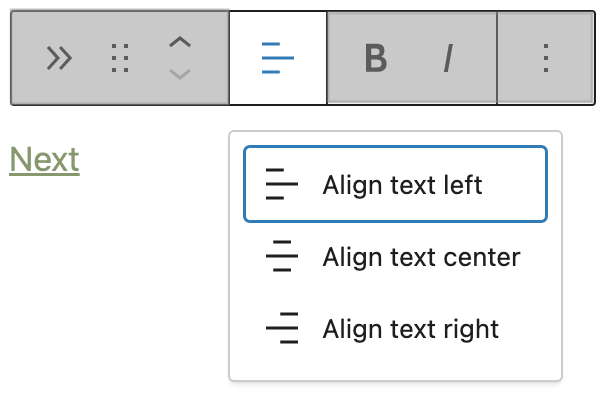Toggle Bold formatting with the B button
This screenshot has width=604, height=400.
click(376, 58)
